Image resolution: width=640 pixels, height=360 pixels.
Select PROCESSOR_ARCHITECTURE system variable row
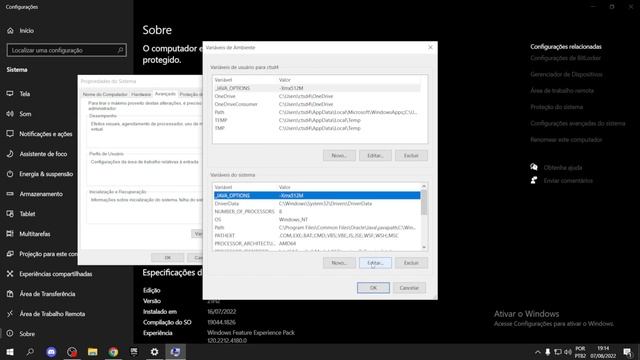coord(317,244)
